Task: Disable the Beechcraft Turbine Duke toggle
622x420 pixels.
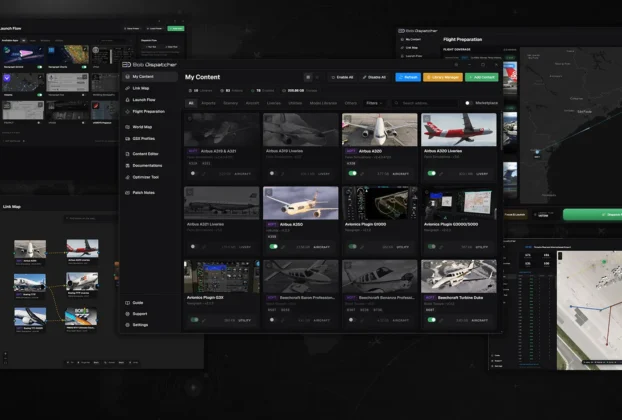Action: 432,320
